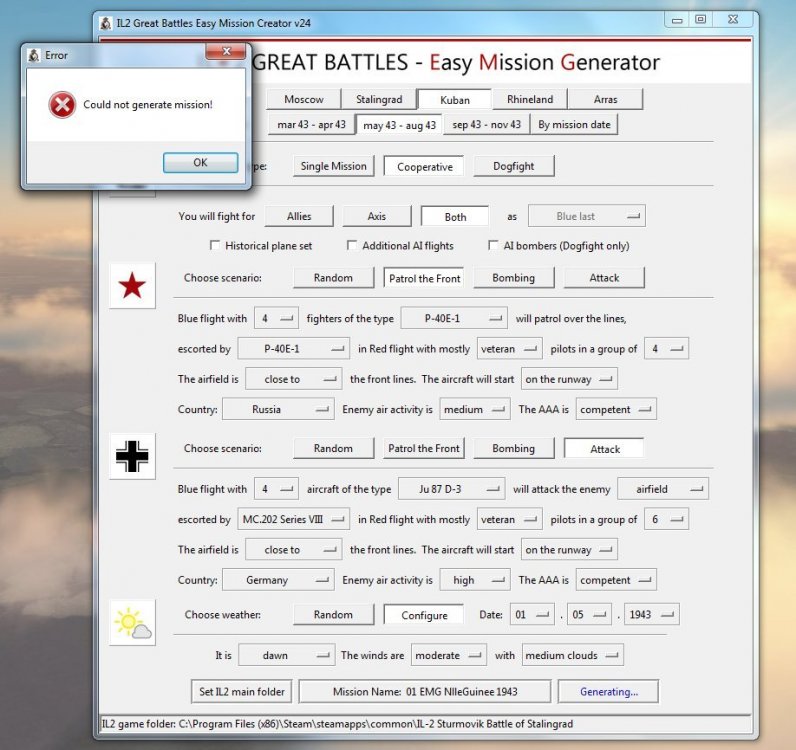This screenshot has width=796, height=750.
Task: Select the Single Mission type button
Action: pyautogui.click(x=334, y=166)
